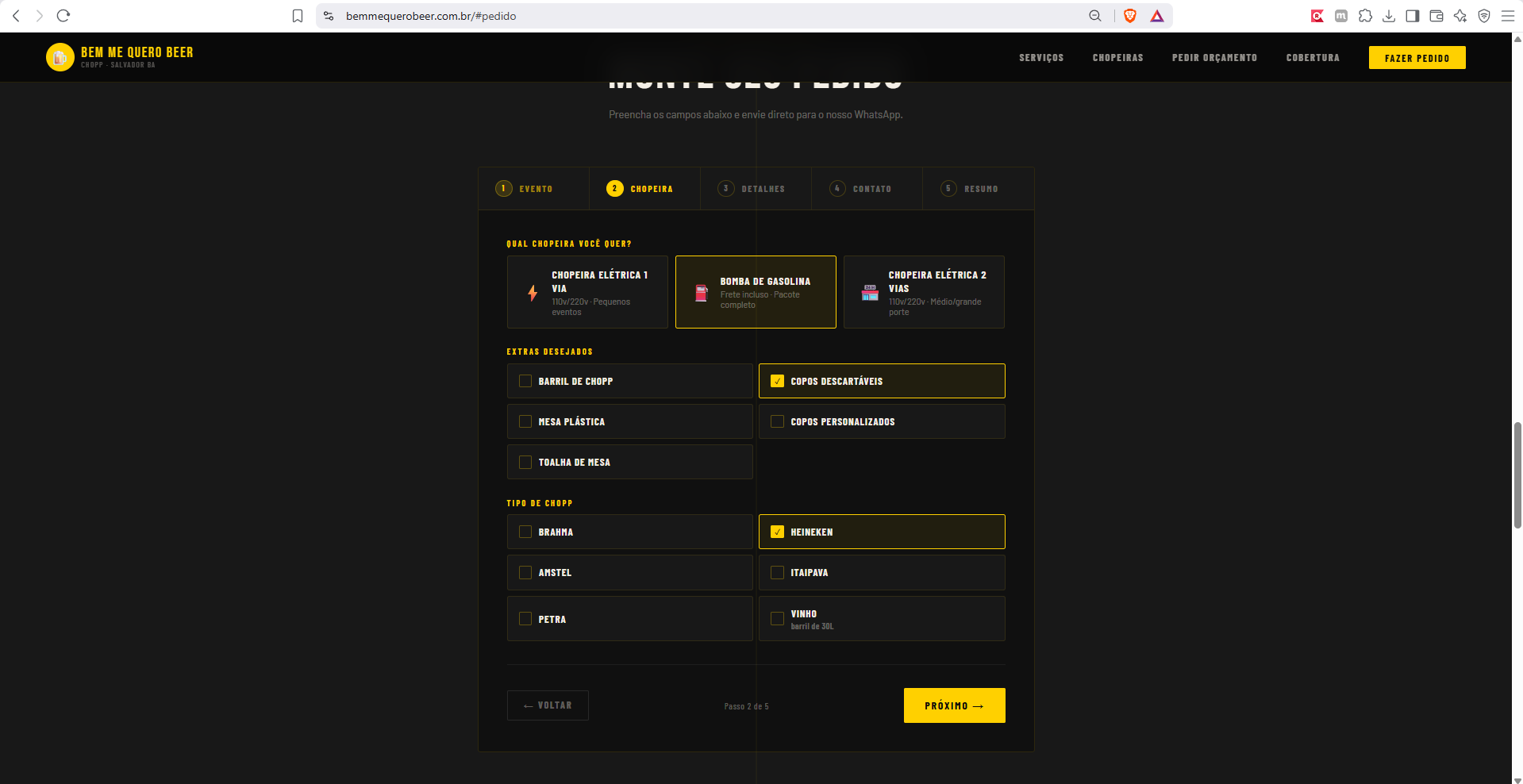This screenshot has width=1523, height=784.
Task: Tick the Copos Personalizados option
Action: coord(882,421)
